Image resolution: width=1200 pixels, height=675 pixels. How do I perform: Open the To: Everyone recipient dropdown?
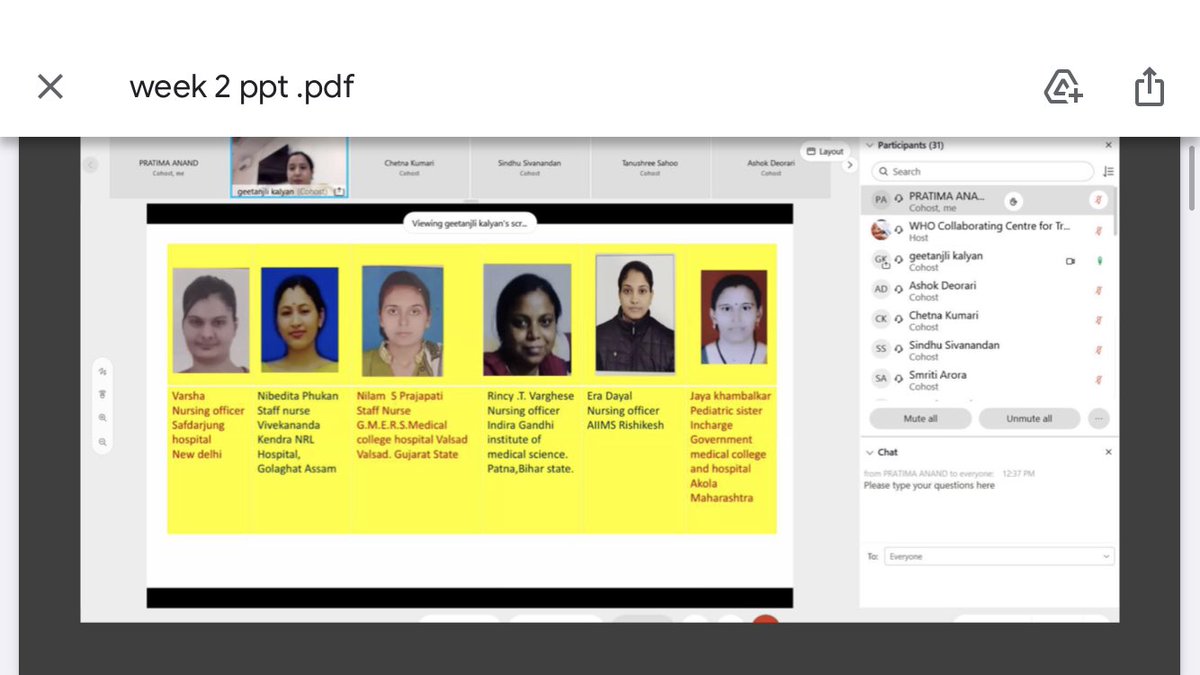tap(999, 556)
